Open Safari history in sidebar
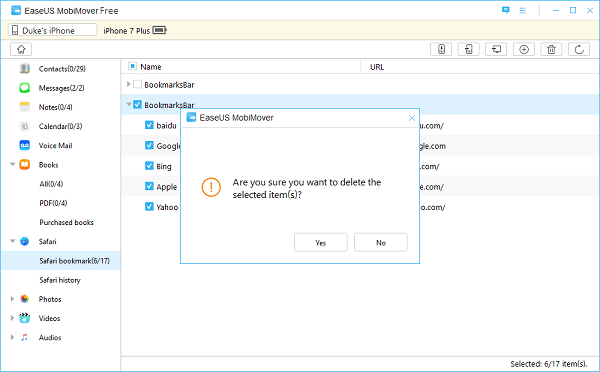The width and height of the screenshot is (600, 372). click(x=60, y=280)
